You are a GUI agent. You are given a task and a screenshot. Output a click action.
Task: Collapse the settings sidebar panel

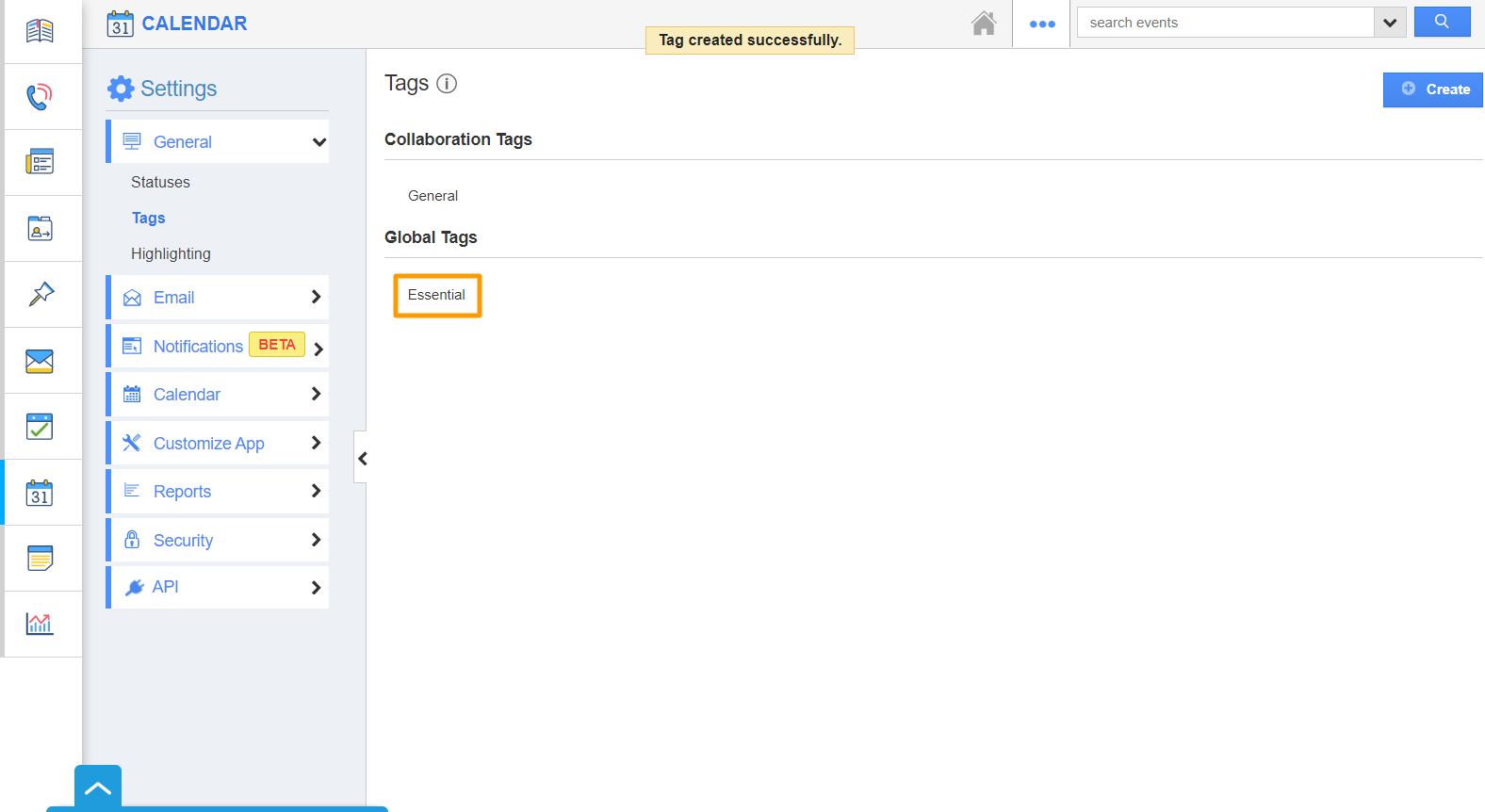click(362, 458)
